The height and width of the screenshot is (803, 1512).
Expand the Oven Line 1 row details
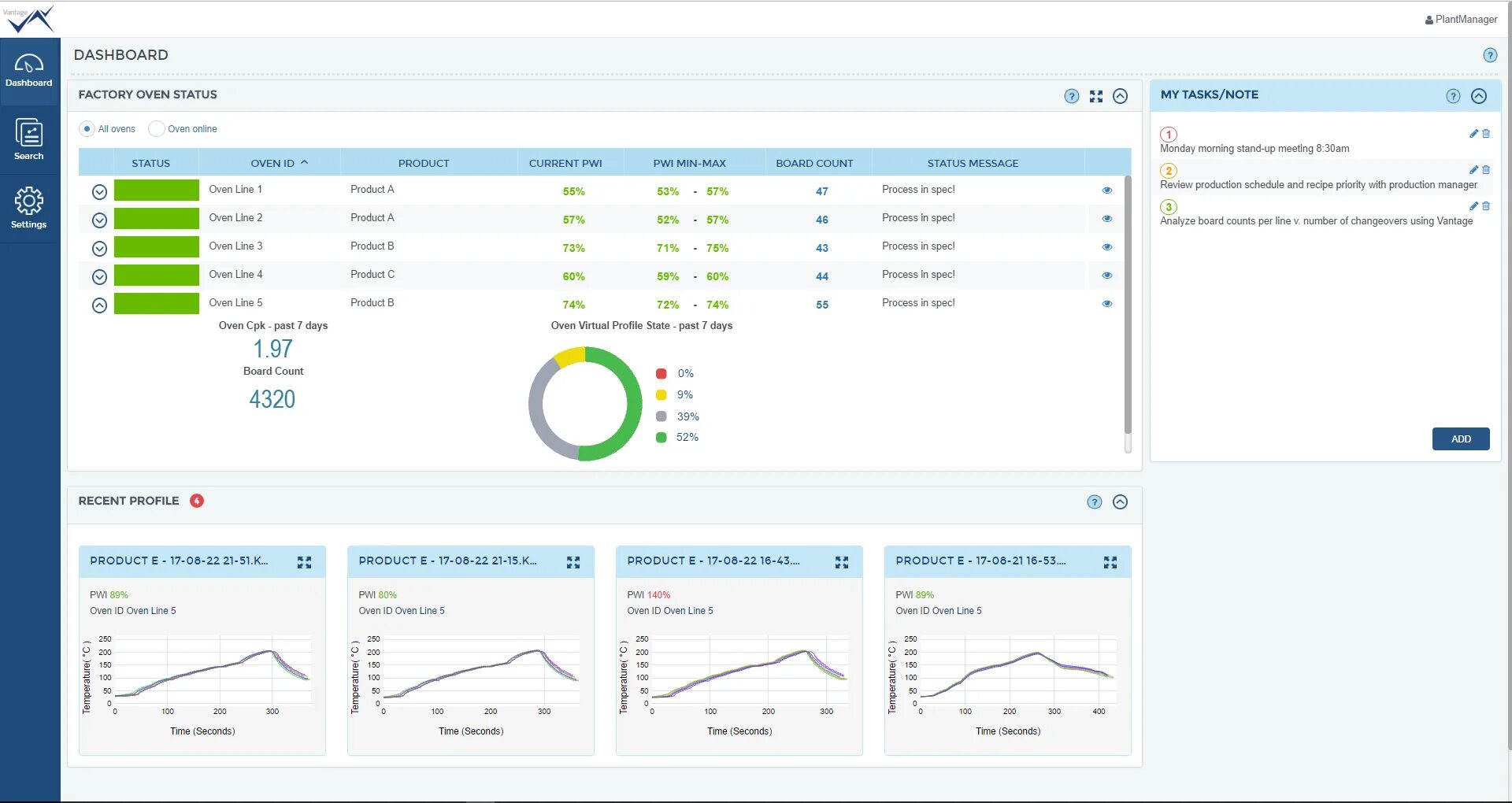[x=99, y=191]
